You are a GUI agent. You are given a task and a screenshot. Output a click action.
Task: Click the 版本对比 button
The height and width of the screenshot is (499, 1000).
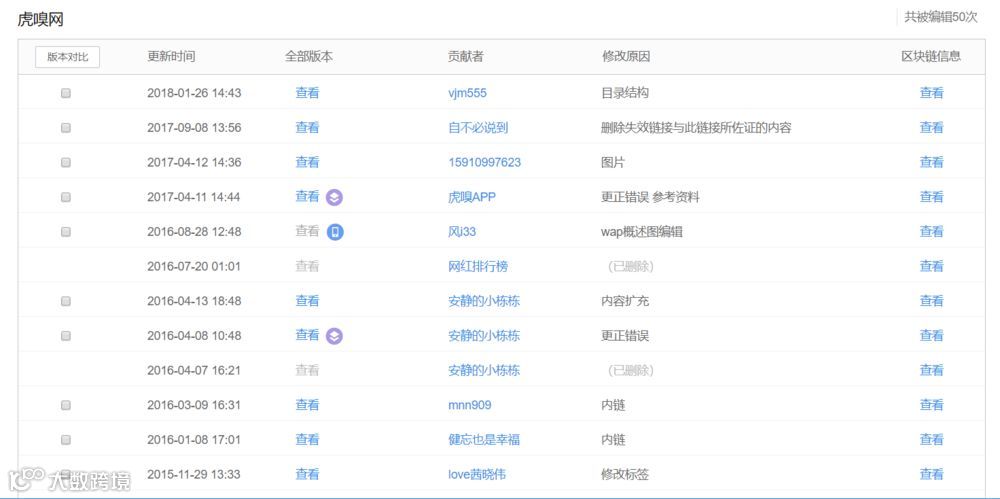coord(68,57)
